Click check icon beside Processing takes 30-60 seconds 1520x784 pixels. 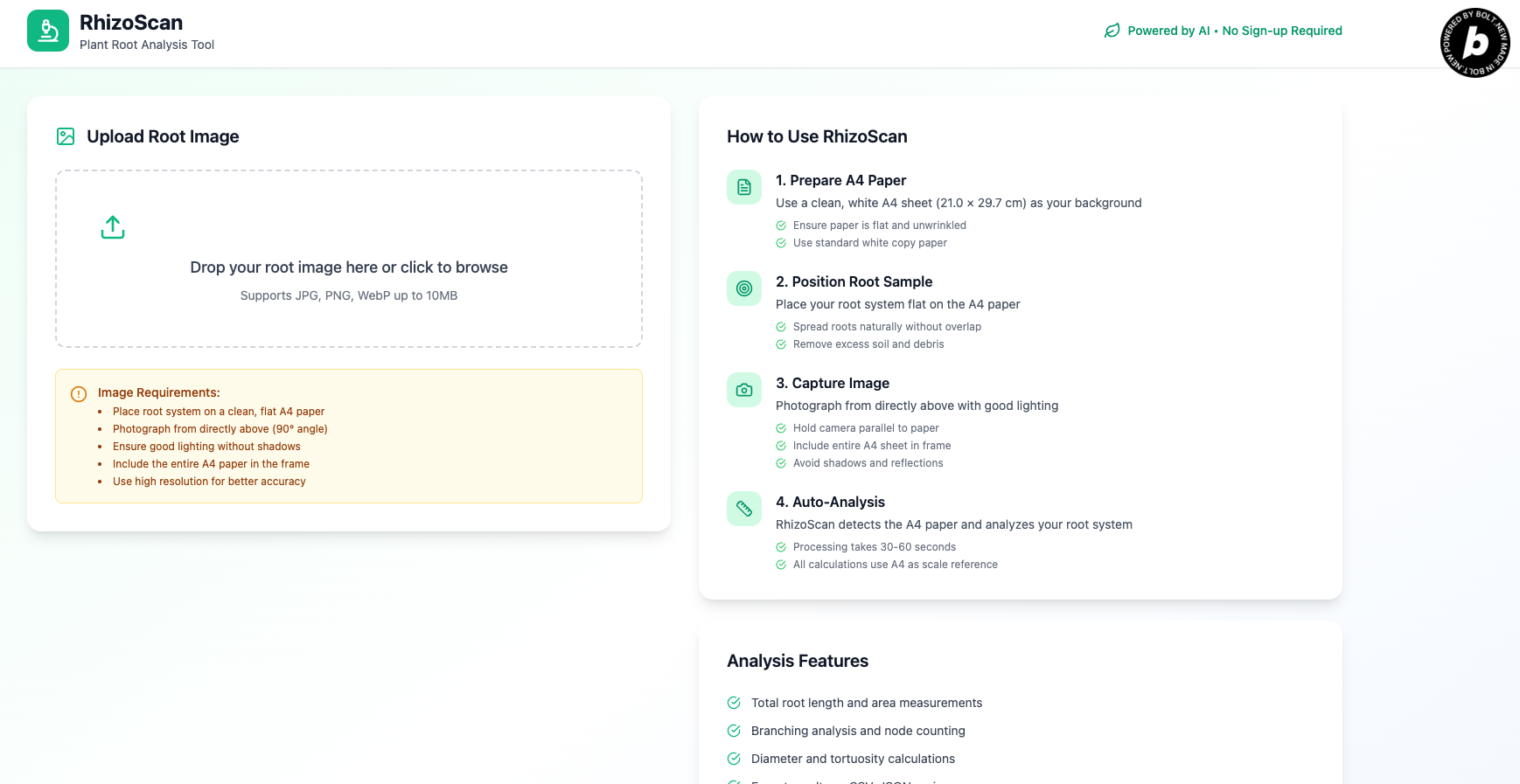[781, 547]
